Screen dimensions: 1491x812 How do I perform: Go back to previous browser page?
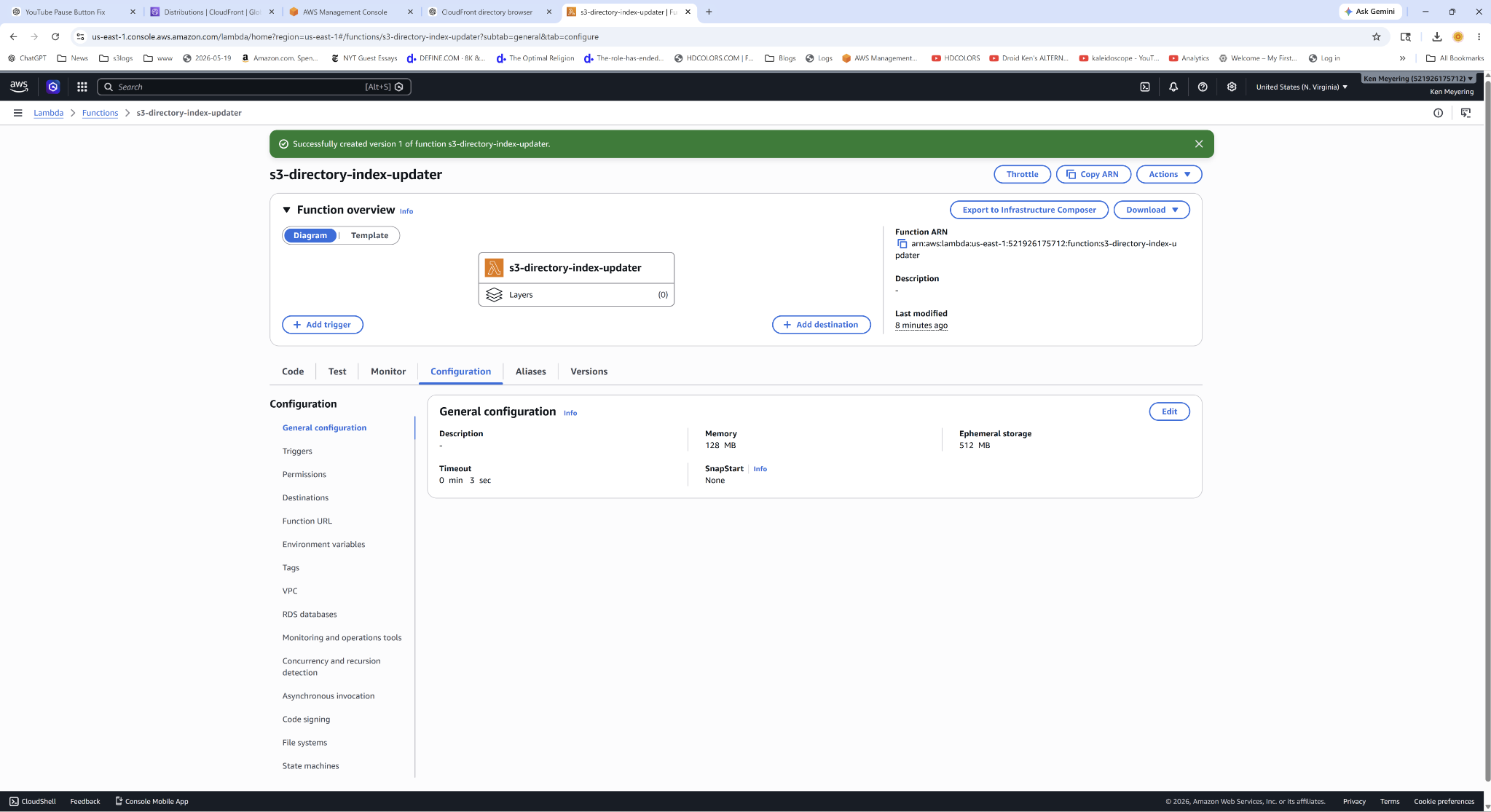[x=13, y=36]
